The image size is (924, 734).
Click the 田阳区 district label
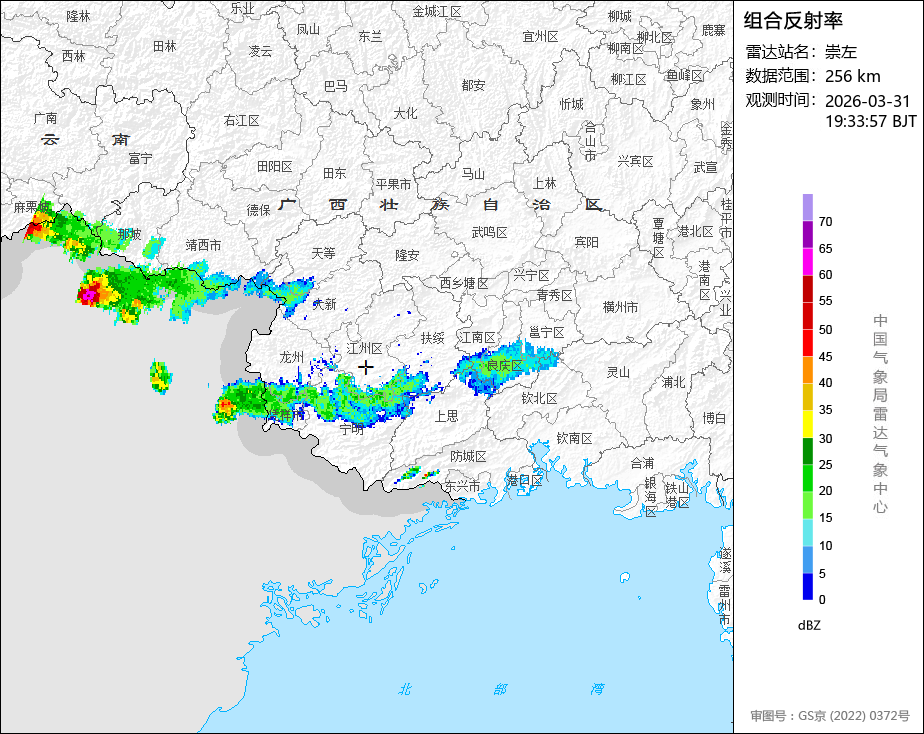coord(275,167)
